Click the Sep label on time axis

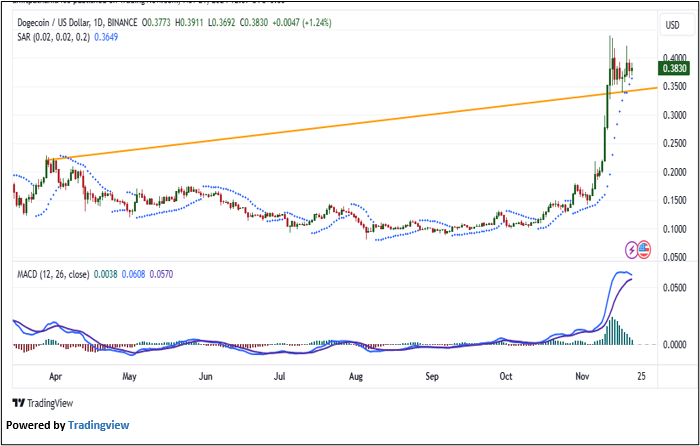(432, 377)
